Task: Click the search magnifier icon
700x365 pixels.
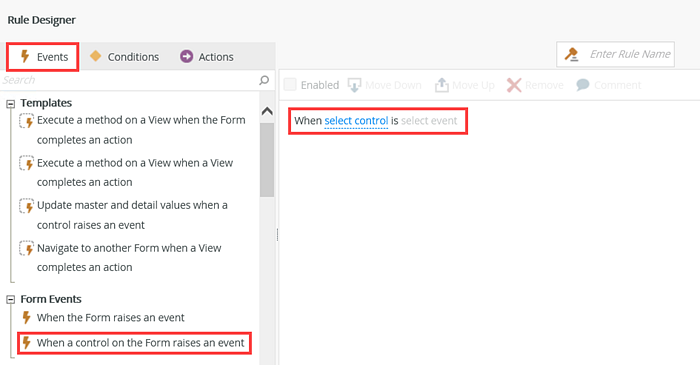Action: pyautogui.click(x=264, y=80)
